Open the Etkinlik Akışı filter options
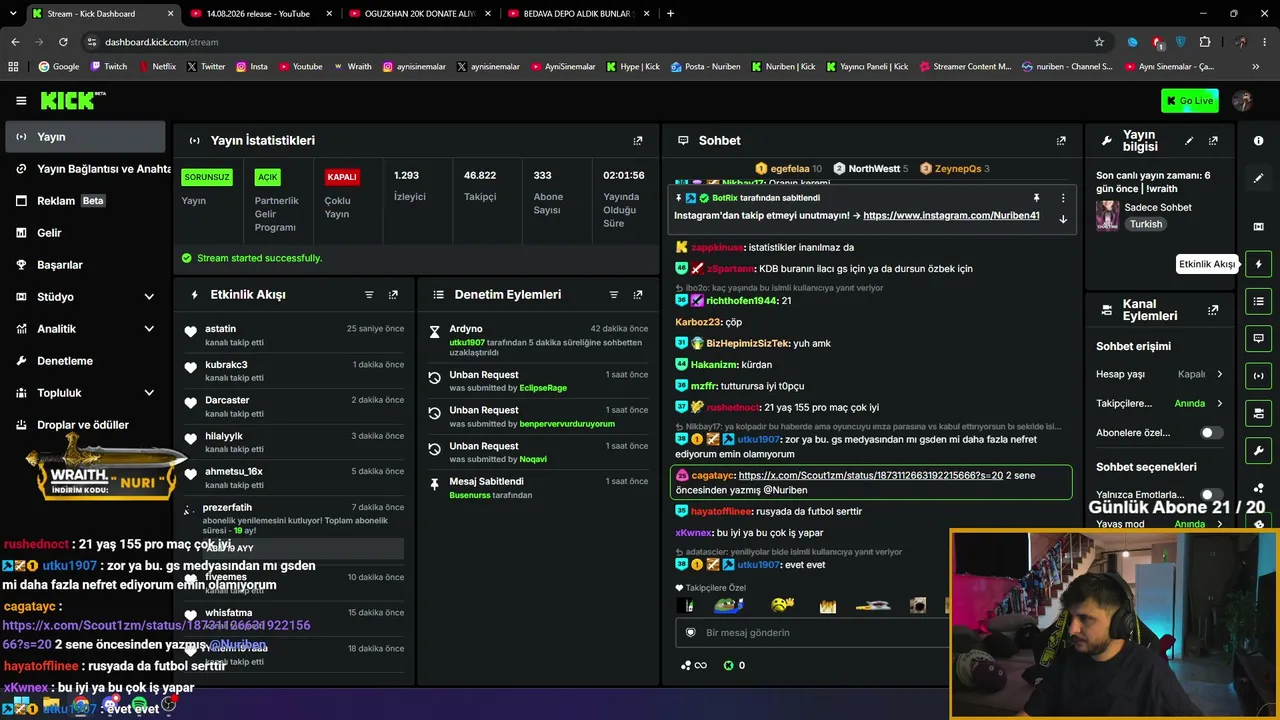1280x720 pixels. pyautogui.click(x=369, y=295)
